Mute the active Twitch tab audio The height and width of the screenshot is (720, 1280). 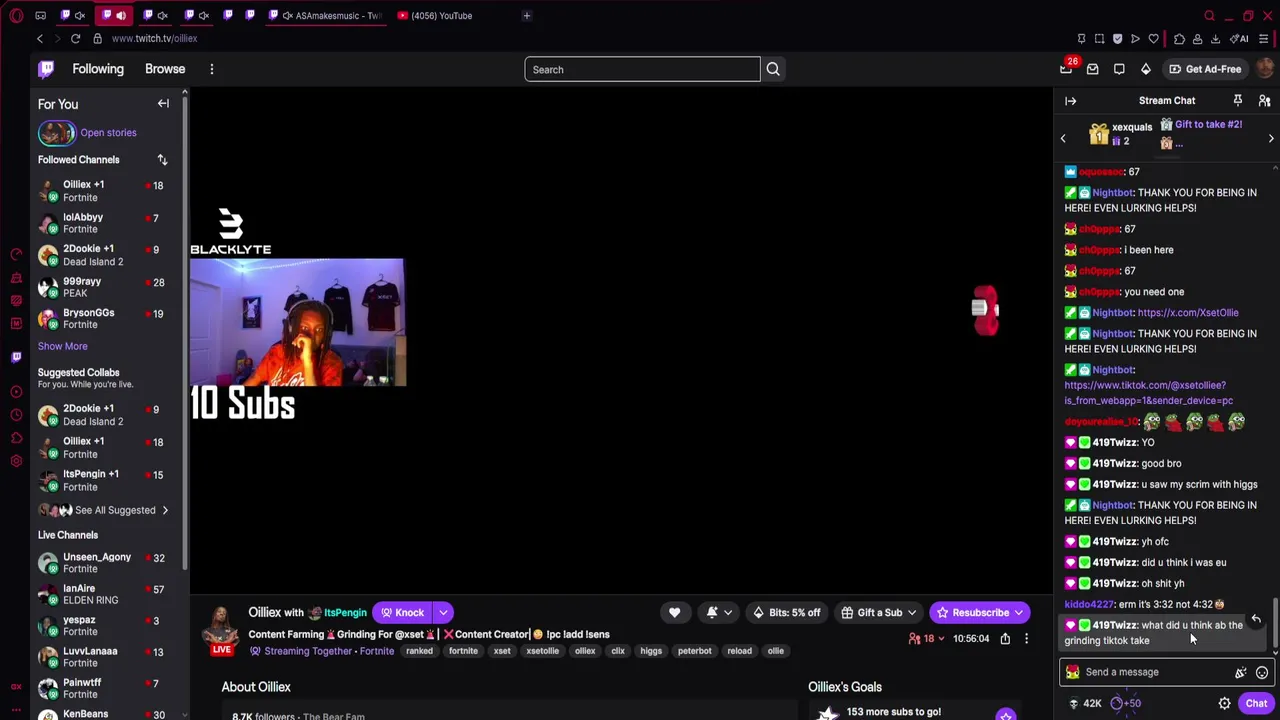pos(121,15)
